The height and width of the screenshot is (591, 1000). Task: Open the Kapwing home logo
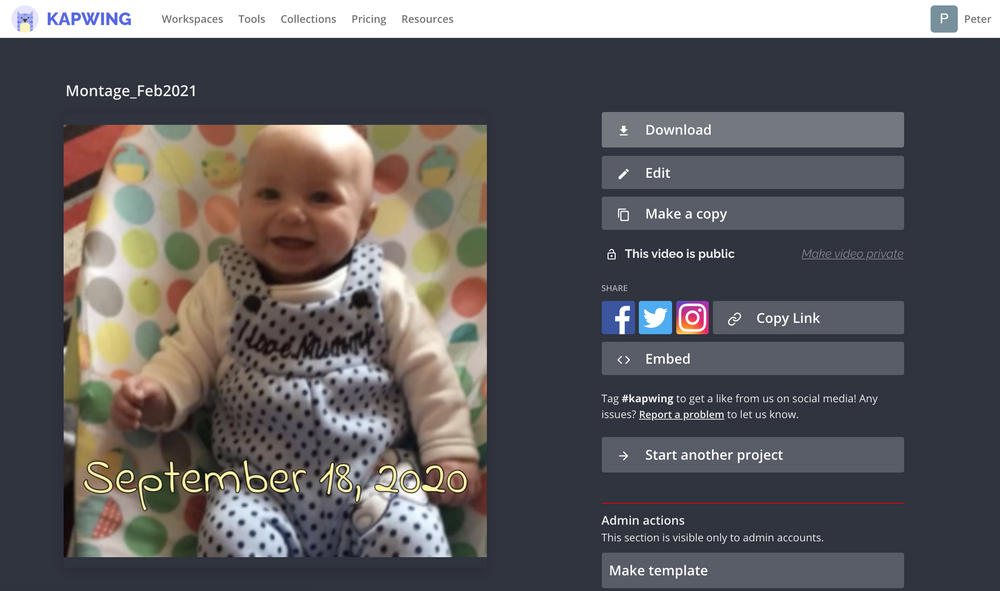pyautogui.click(x=70, y=18)
